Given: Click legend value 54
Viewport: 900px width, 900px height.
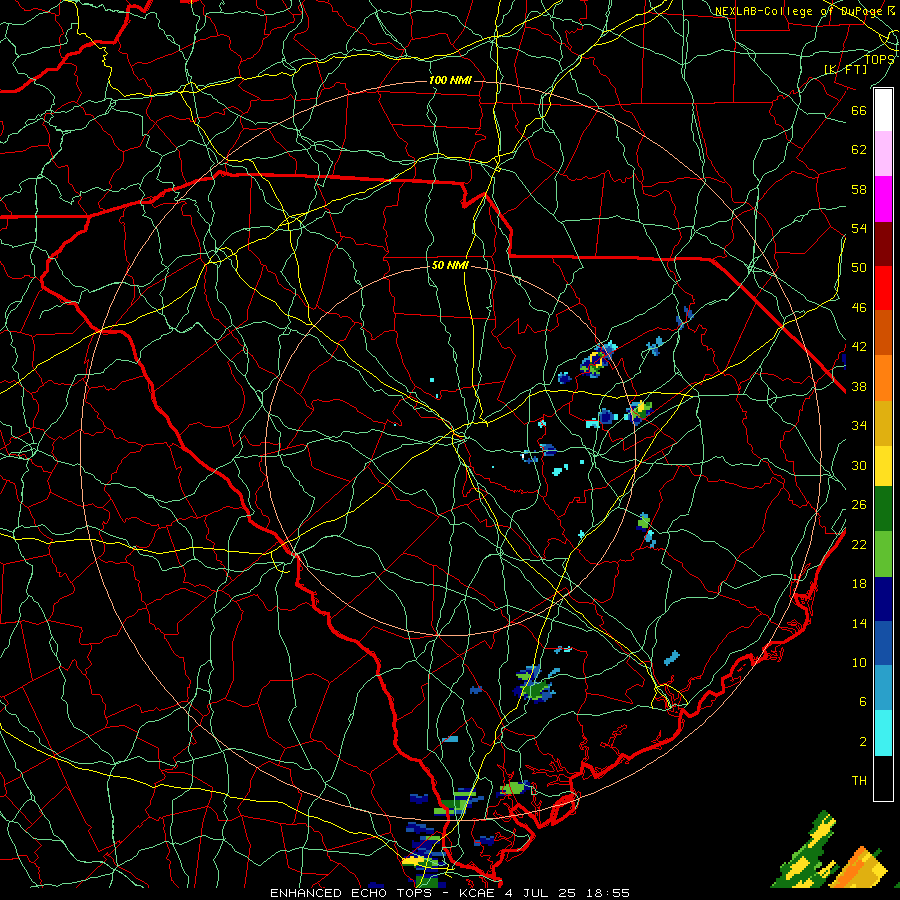Looking at the screenshot, I should point(859,228).
